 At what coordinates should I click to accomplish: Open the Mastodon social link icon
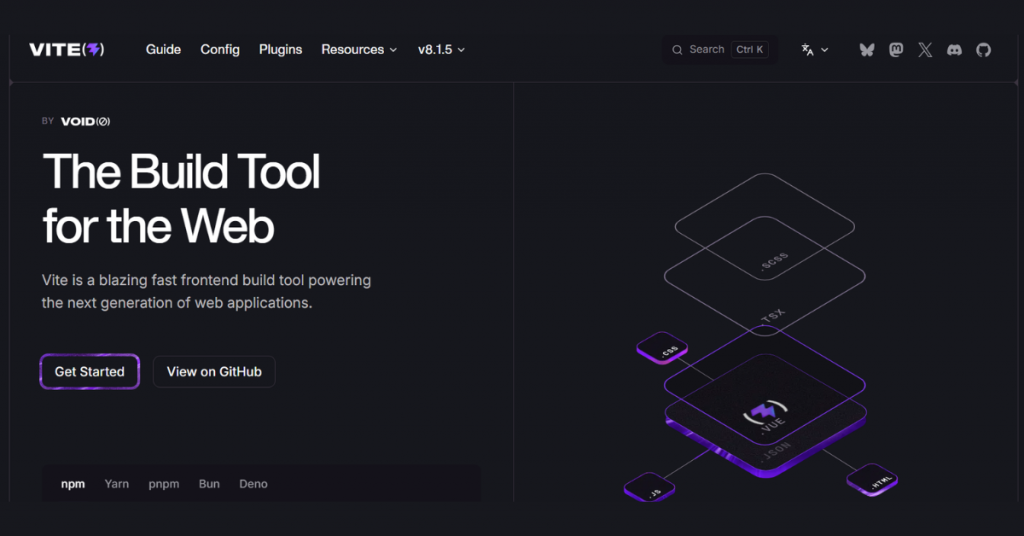(x=896, y=50)
